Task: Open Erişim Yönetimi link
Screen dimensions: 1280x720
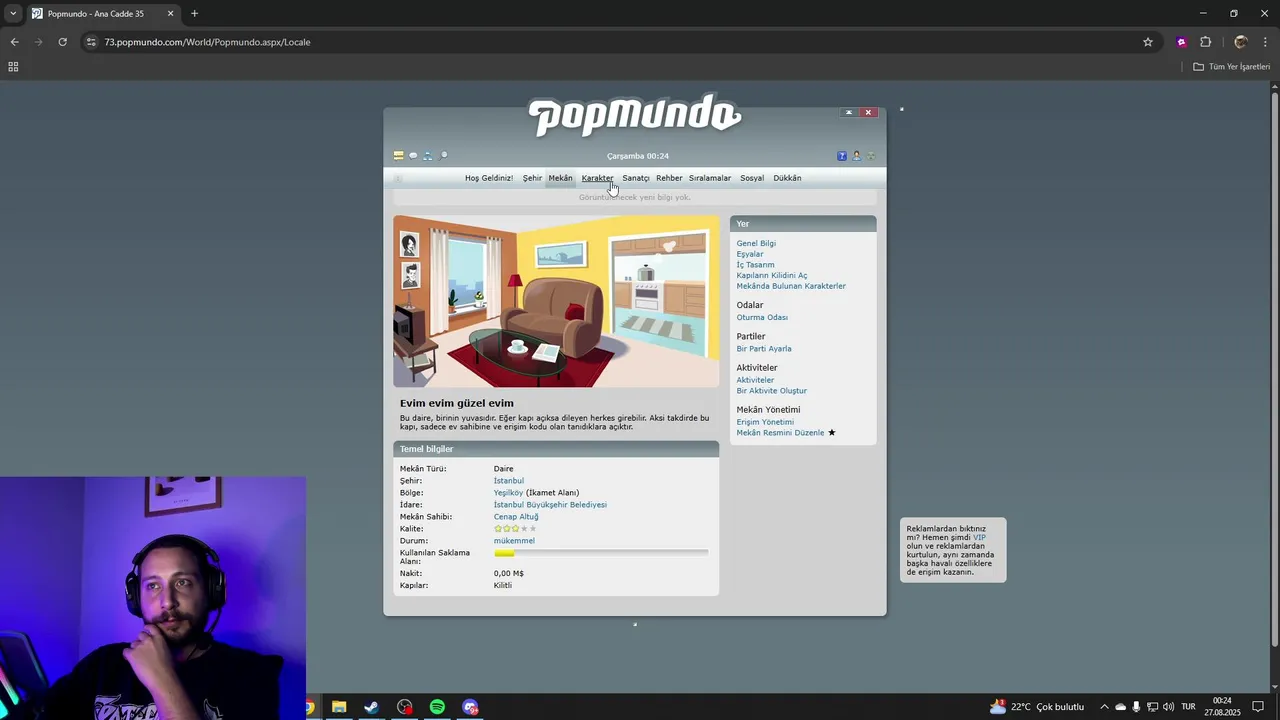Action: point(765,422)
